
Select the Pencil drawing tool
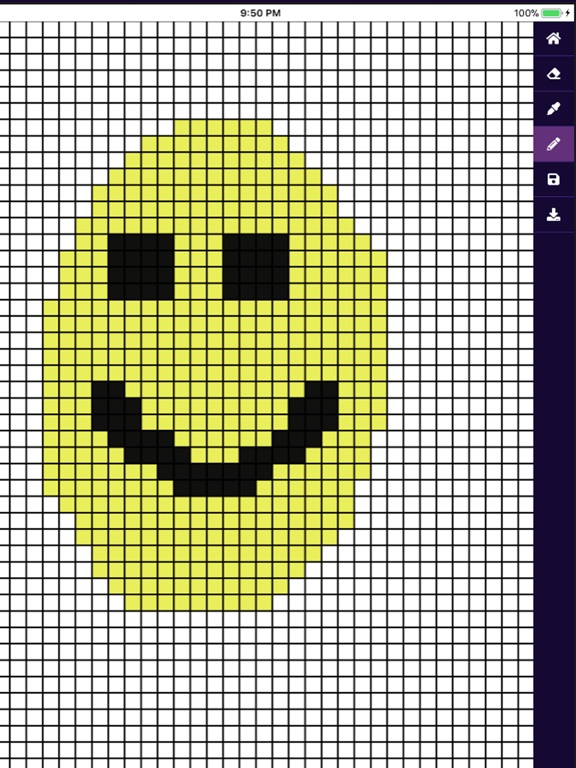[x=553, y=144]
